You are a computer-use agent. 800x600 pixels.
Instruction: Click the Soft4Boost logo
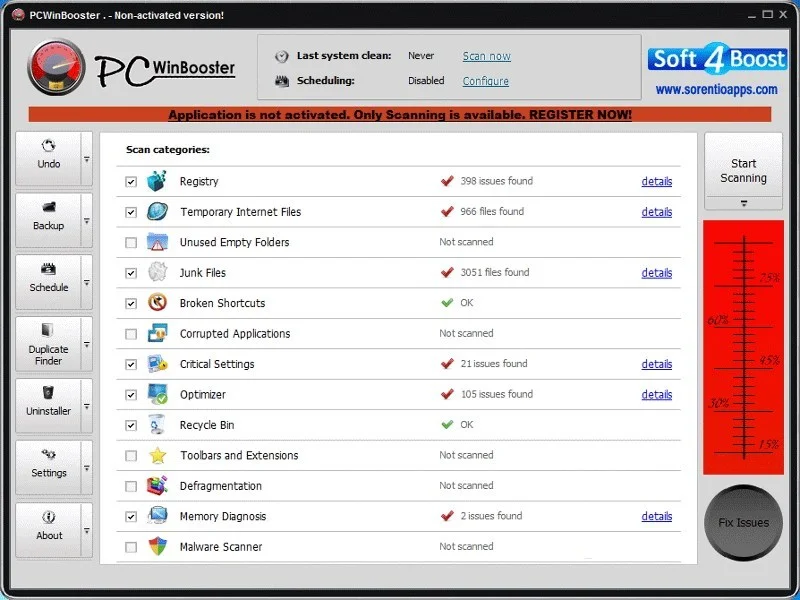coord(717,59)
